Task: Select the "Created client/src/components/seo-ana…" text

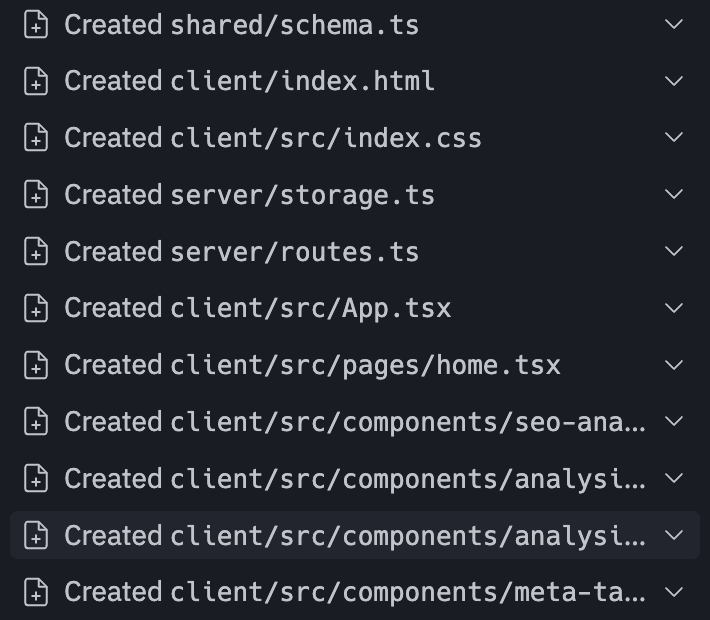Action: point(355,422)
